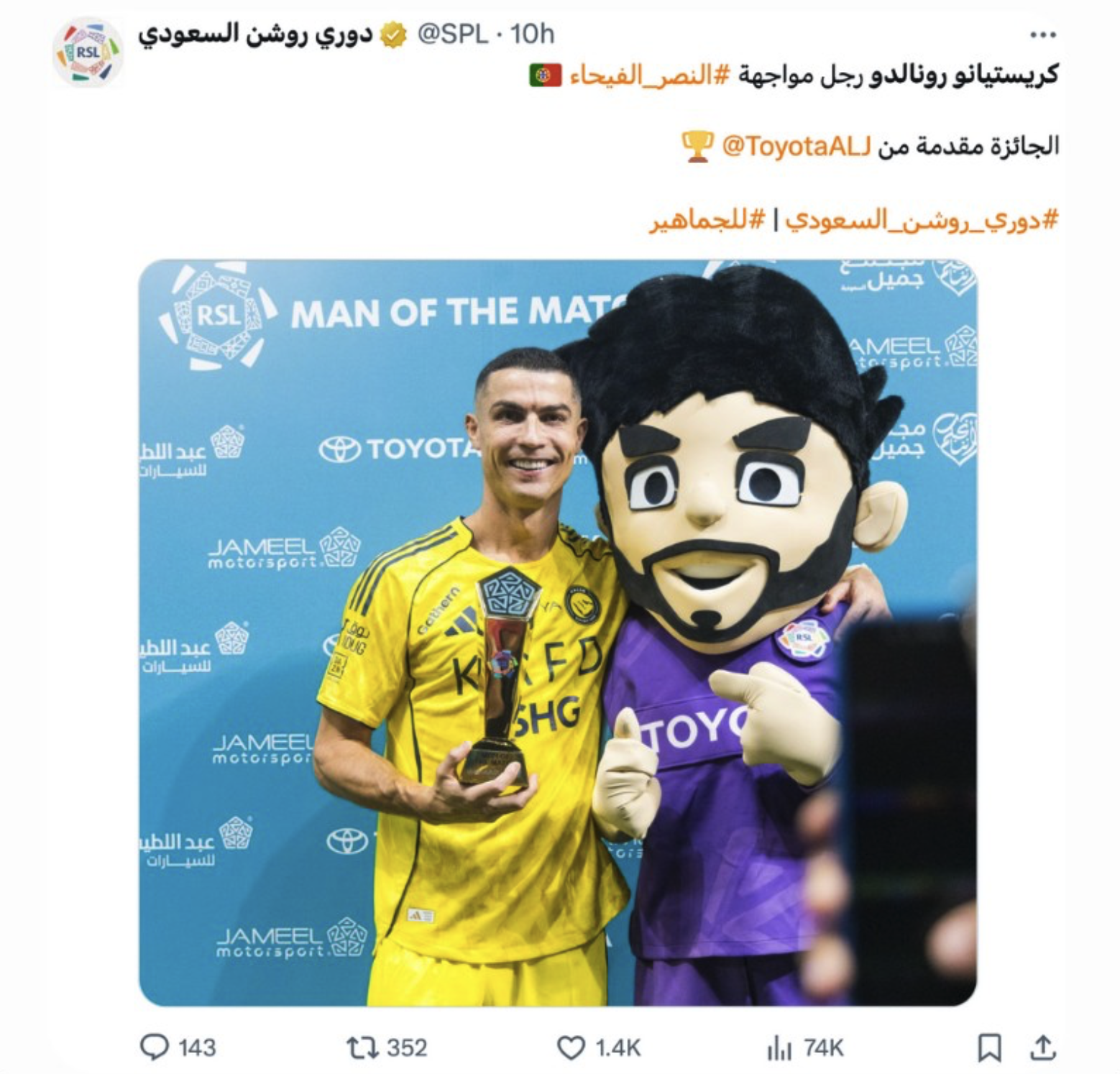Open the #للجماهير hashtag

point(707,219)
